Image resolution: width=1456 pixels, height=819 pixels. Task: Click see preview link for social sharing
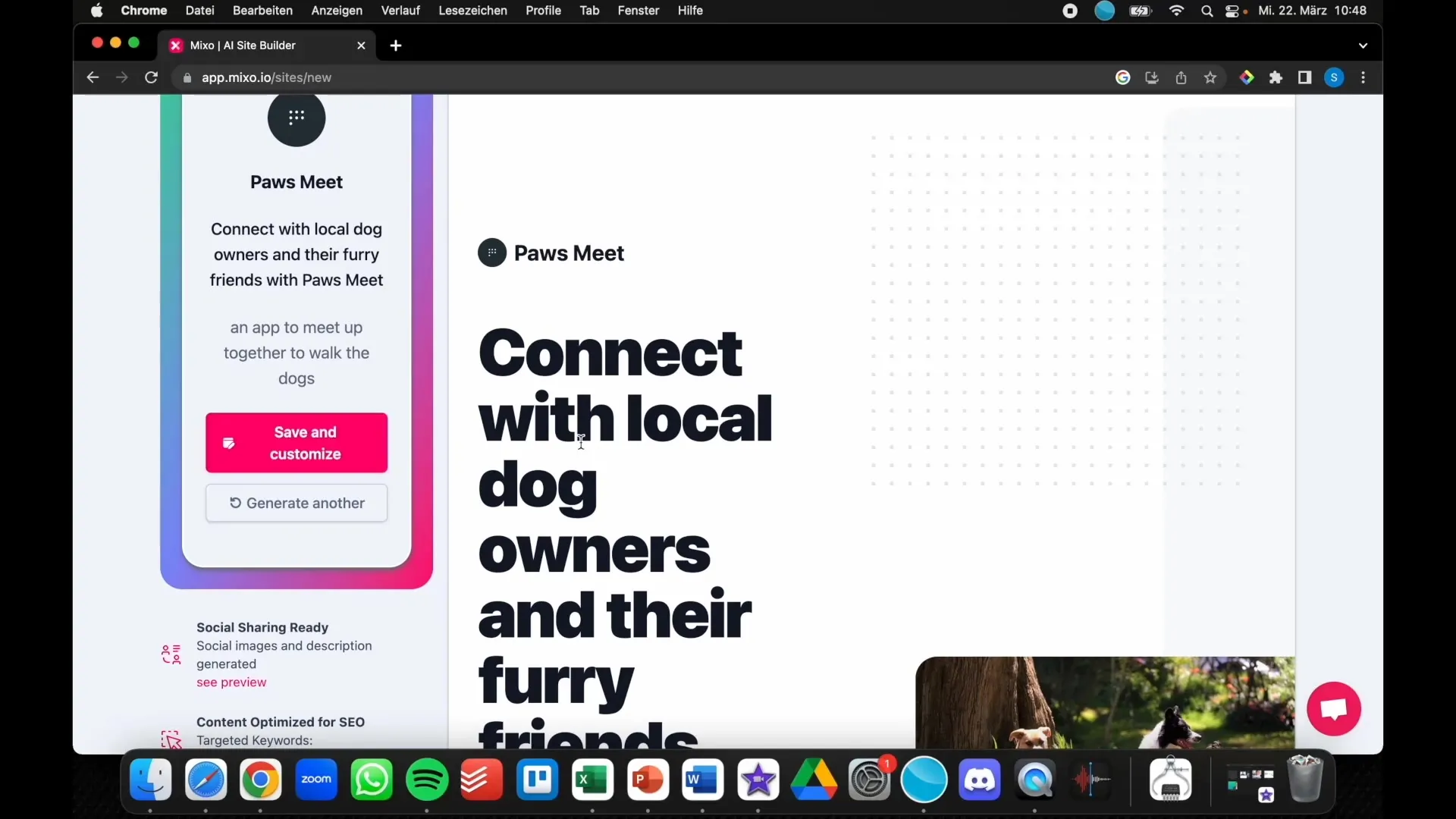(232, 682)
